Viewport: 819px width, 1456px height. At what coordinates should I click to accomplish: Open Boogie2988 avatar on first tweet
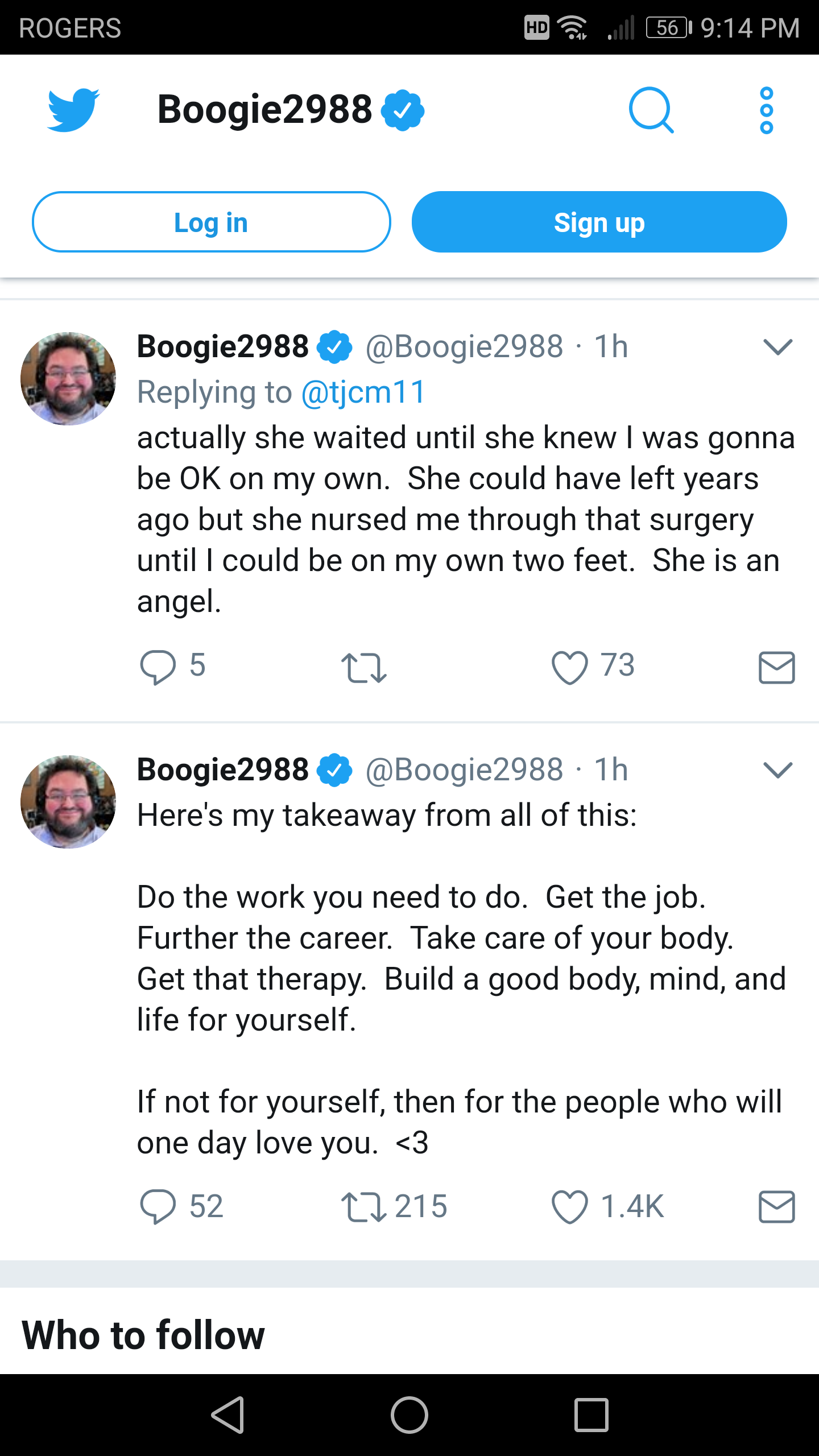pos(68,379)
